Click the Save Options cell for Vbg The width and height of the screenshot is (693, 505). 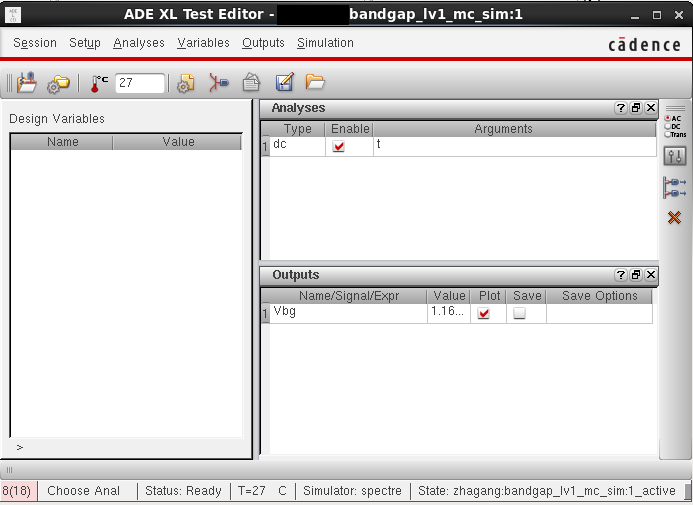click(599, 313)
